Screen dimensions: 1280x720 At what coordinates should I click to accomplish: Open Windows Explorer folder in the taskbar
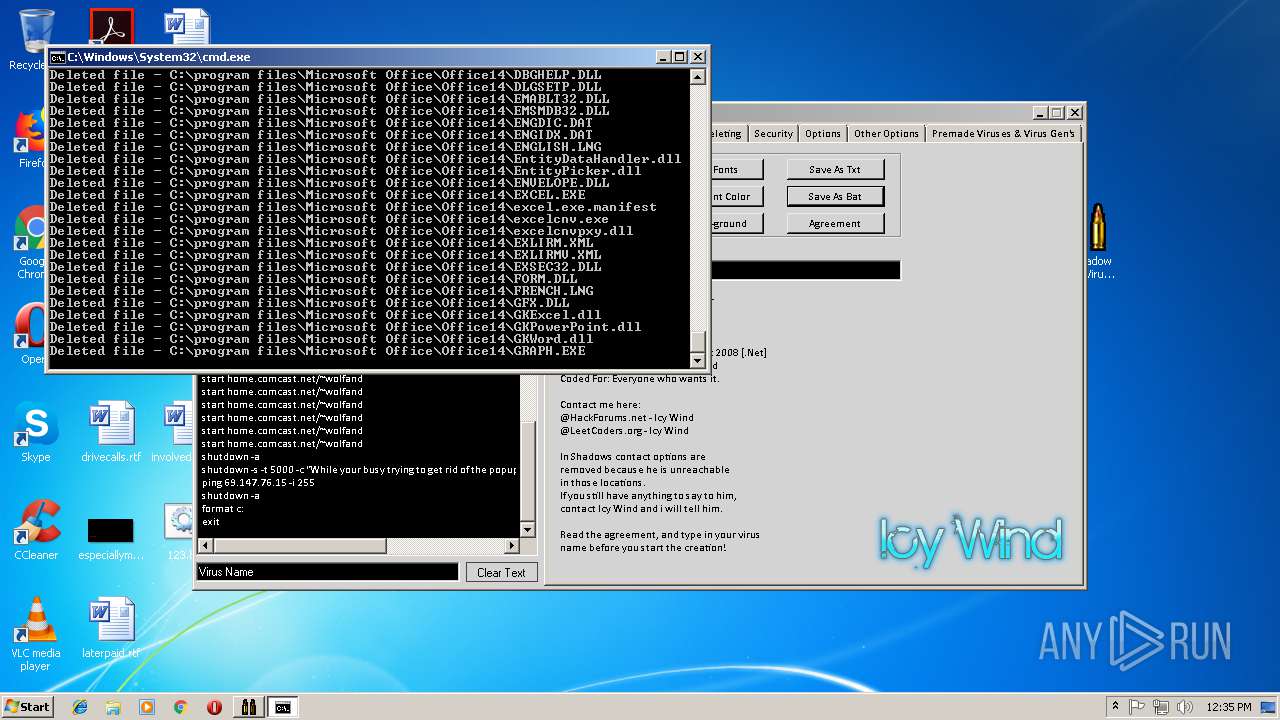coord(113,707)
